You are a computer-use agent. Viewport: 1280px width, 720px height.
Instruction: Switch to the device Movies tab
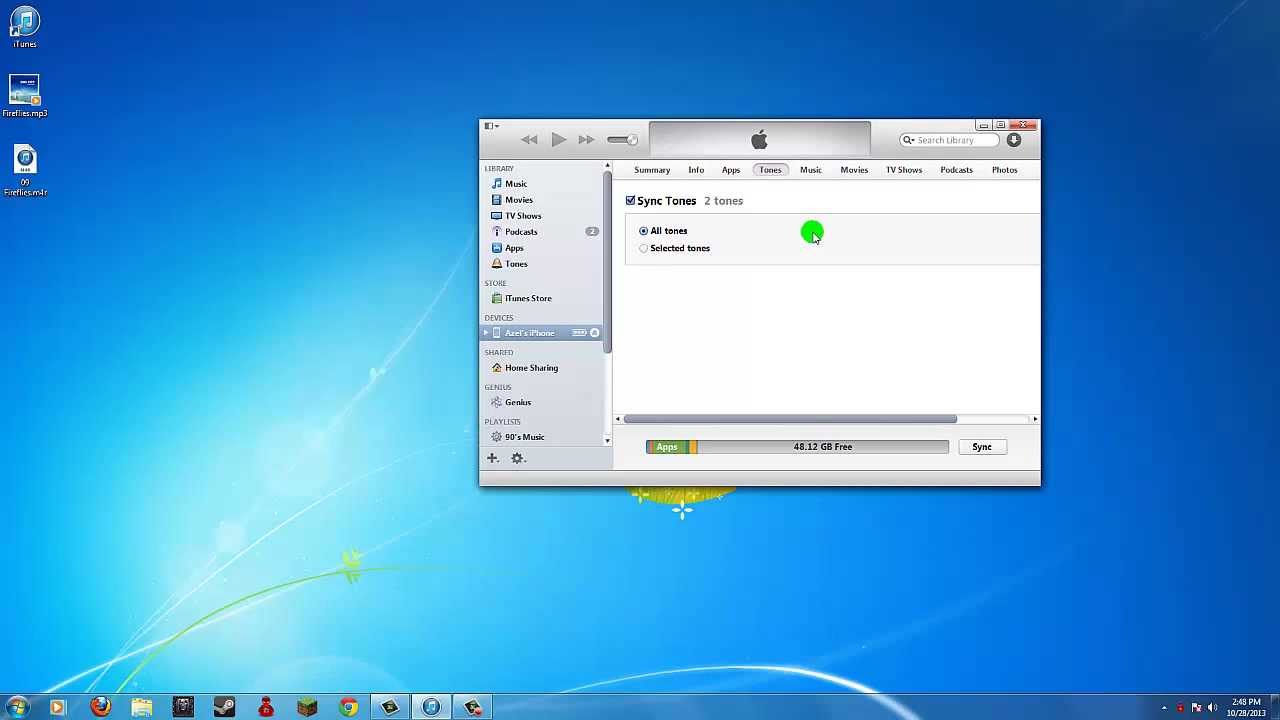coord(854,170)
